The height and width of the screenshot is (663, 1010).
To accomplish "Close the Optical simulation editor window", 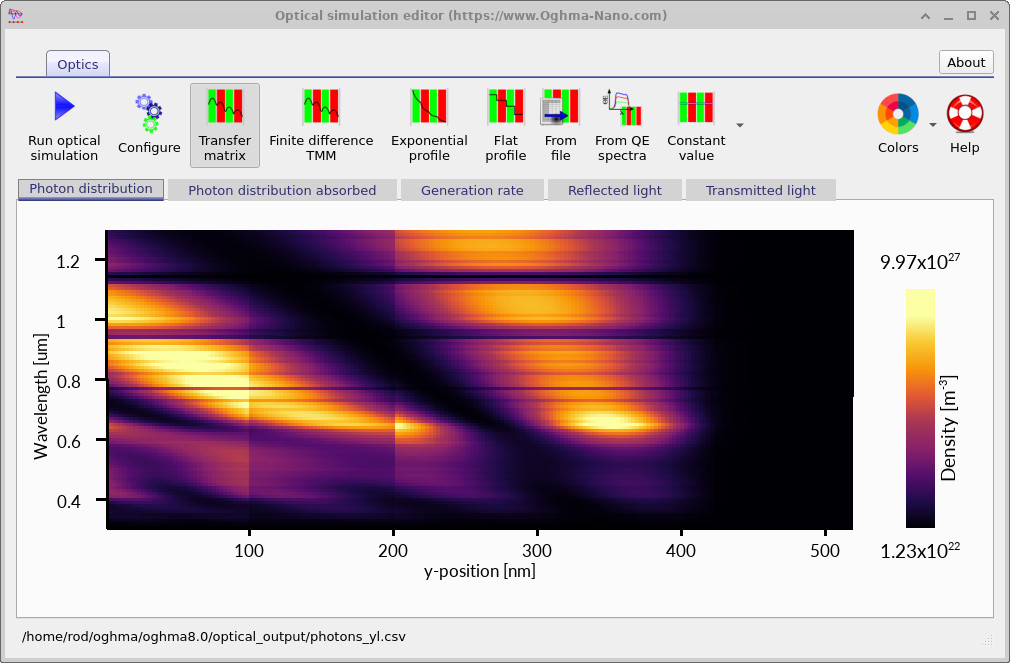I will pos(995,16).
